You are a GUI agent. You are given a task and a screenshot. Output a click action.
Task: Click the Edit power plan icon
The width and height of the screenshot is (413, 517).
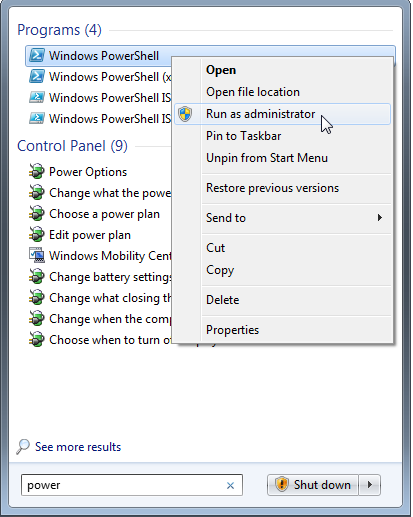pyautogui.click(x=36, y=235)
